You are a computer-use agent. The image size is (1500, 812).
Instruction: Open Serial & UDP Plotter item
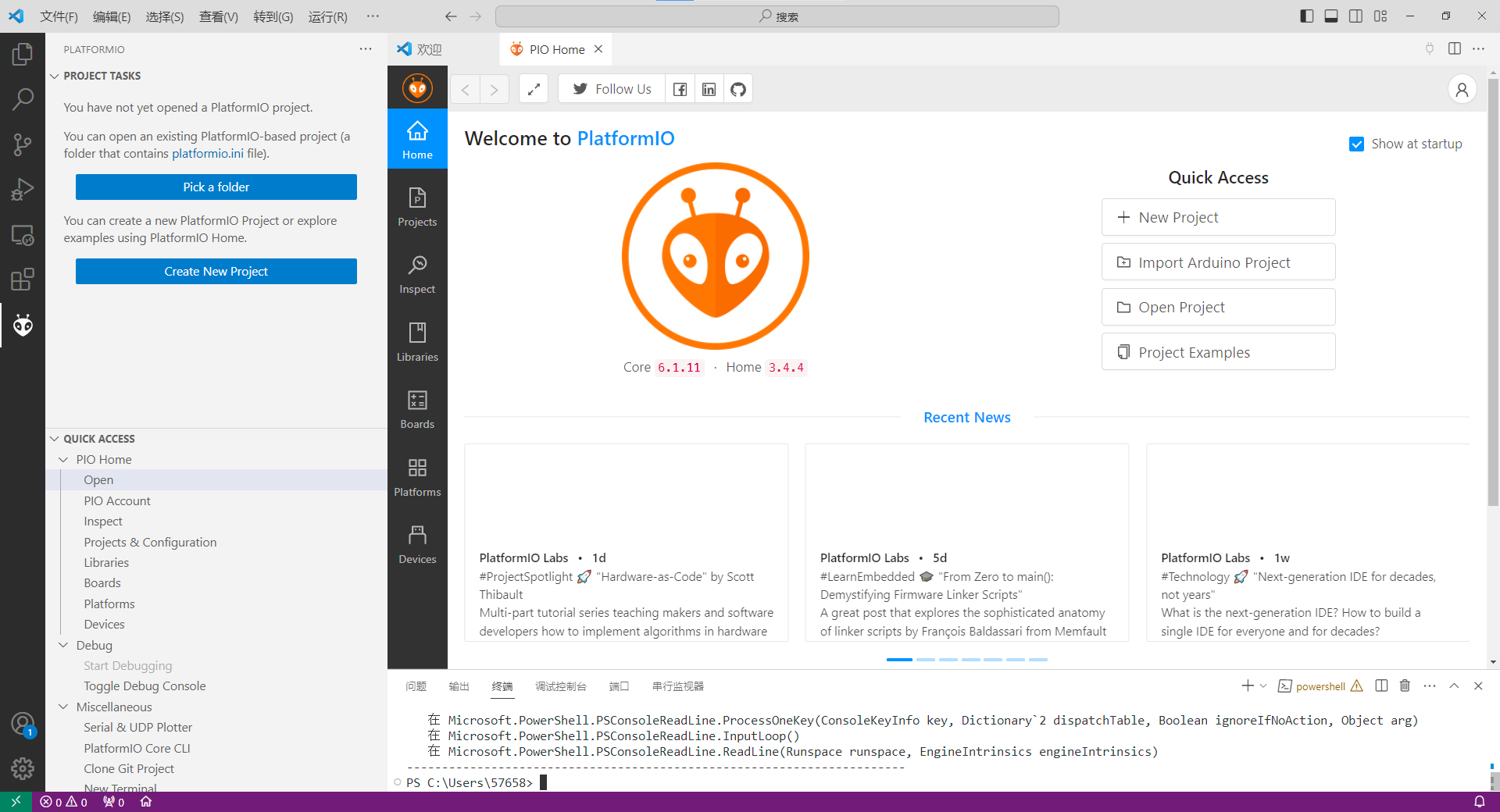click(x=137, y=727)
